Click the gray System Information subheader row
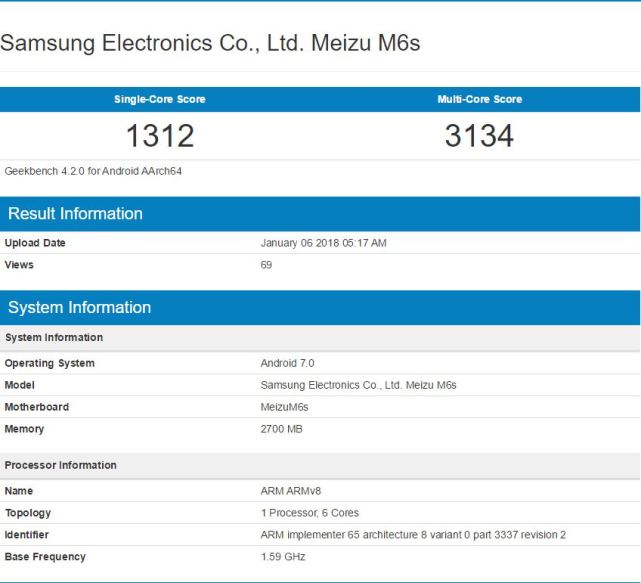The width and height of the screenshot is (641, 583). 320,338
